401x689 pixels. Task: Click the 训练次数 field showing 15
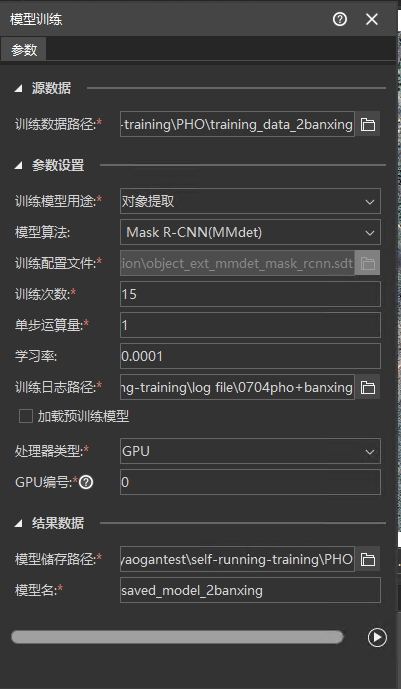[250, 294]
